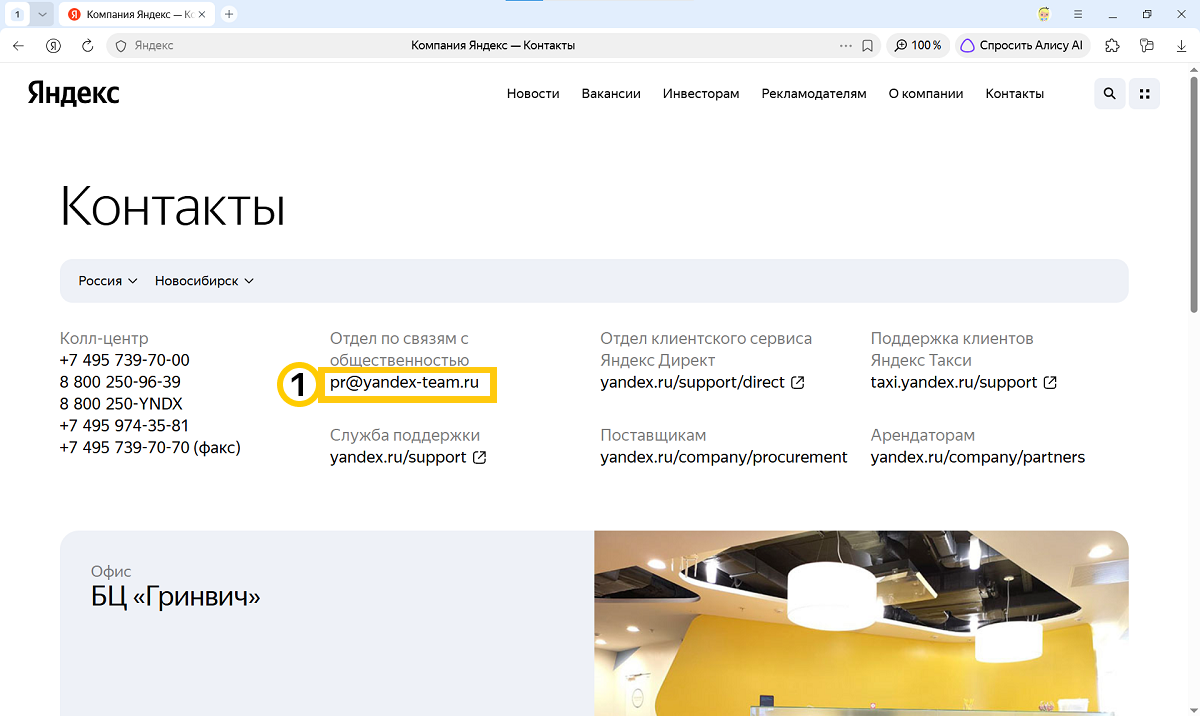Image resolution: width=1200 pixels, height=716 pixels.
Task: Click the phone number 8 800 250-YNDX
Action: pyautogui.click(x=121, y=404)
